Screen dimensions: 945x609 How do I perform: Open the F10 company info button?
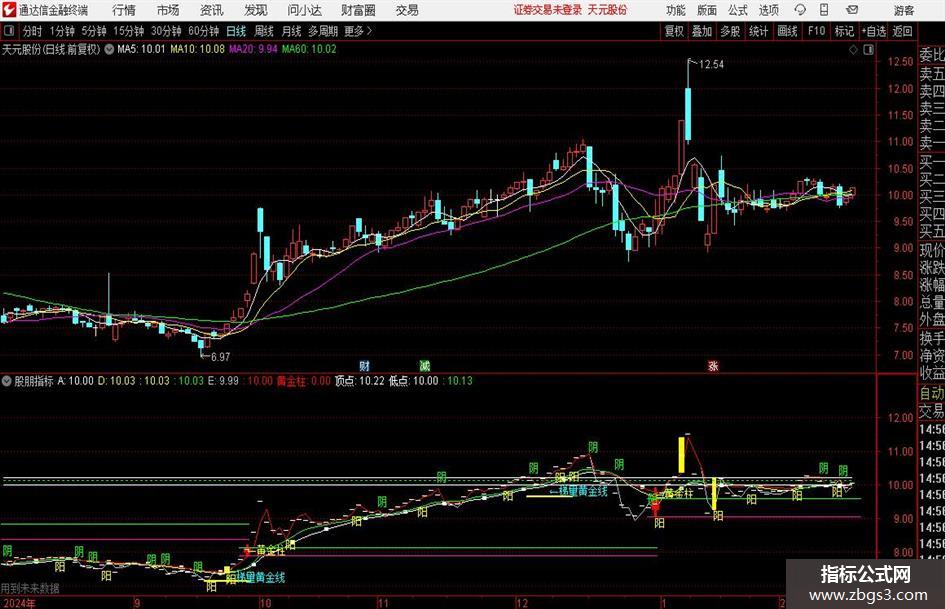(x=816, y=31)
